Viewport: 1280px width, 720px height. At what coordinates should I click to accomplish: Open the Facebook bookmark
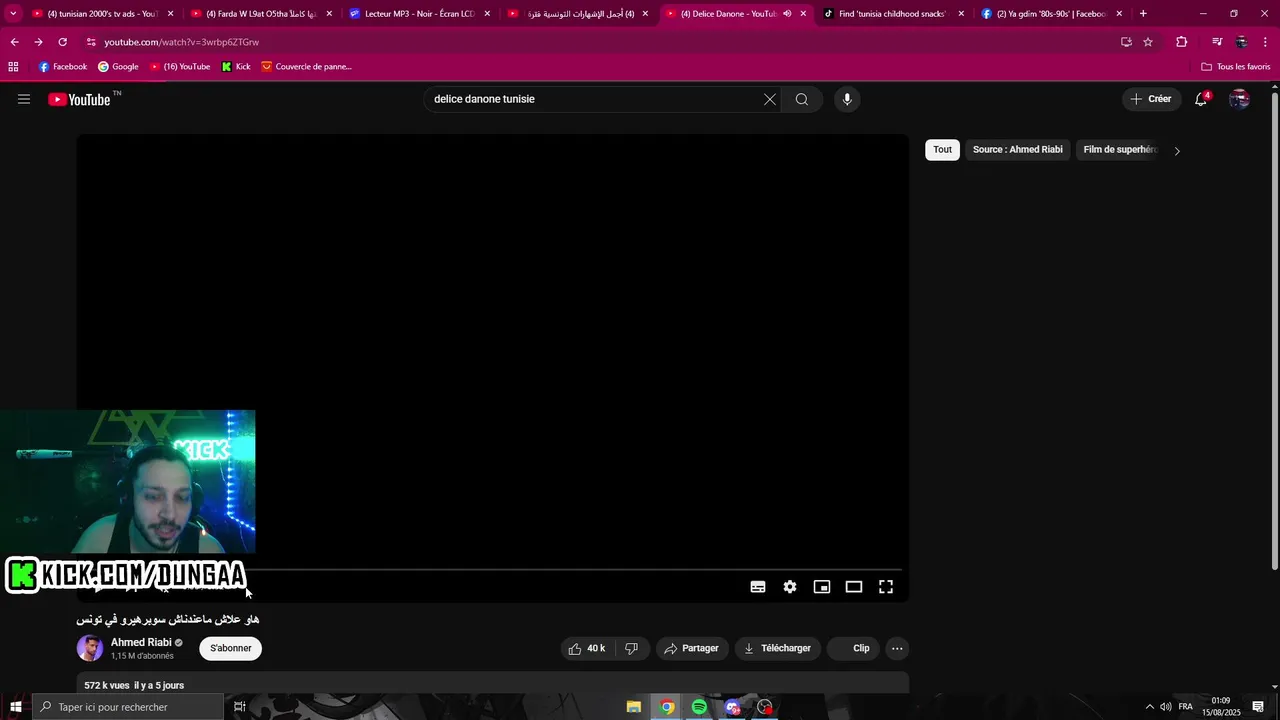[63, 67]
